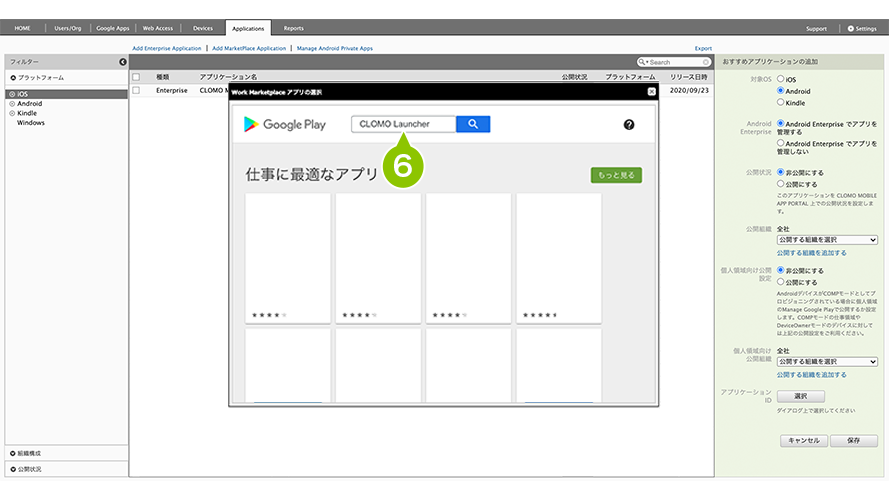The width and height of the screenshot is (889, 500).
Task: Select 公開にする under 公開状況
Action: [x=781, y=184]
